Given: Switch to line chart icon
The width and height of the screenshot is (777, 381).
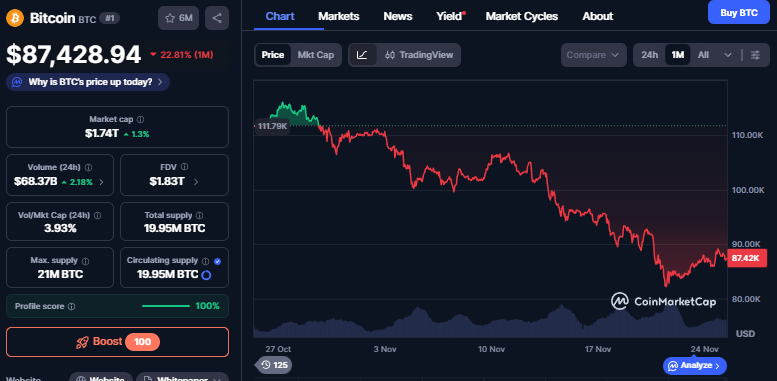Looking at the screenshot, I should point(362,55).
